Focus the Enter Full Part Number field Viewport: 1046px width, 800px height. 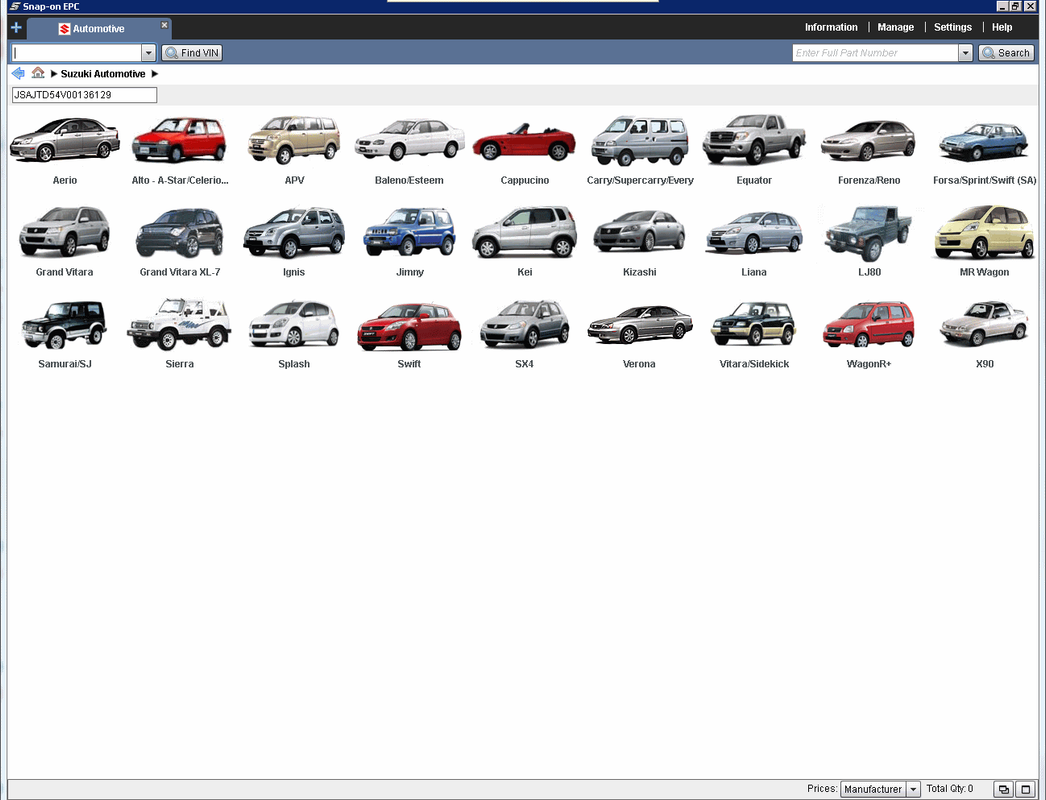coord(875,53)
